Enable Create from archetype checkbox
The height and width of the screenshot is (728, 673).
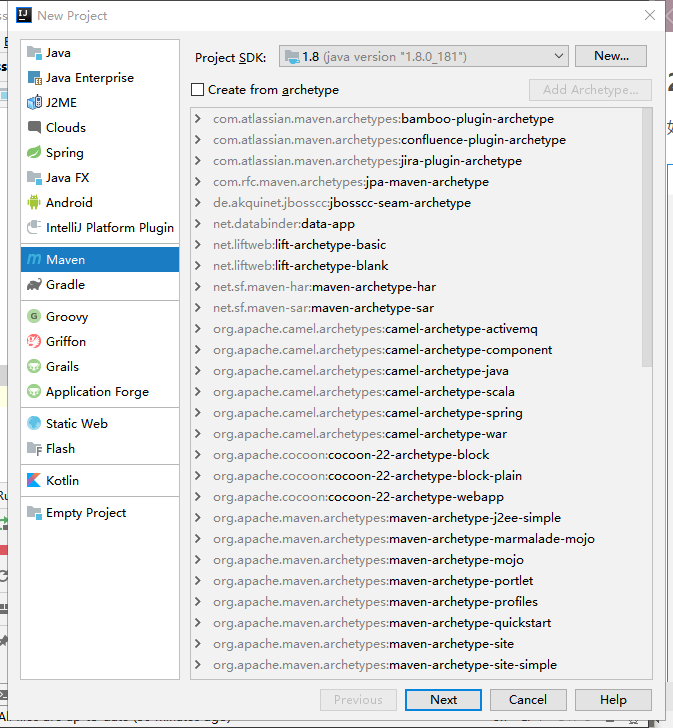coord(198,90)
